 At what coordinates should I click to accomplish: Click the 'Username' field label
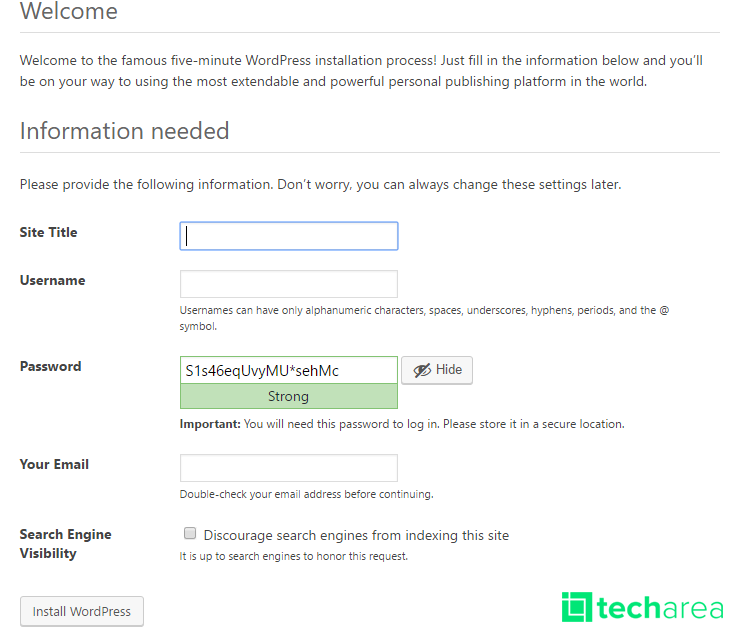pos(52,280)
